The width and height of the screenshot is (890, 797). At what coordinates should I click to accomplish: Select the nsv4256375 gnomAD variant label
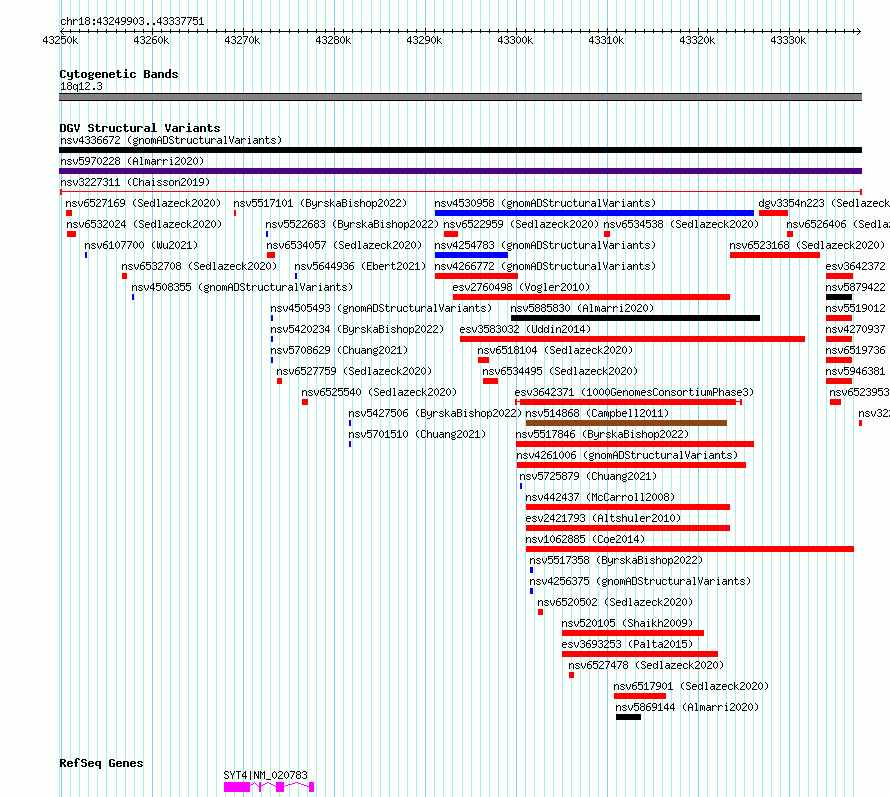(640, 581)
